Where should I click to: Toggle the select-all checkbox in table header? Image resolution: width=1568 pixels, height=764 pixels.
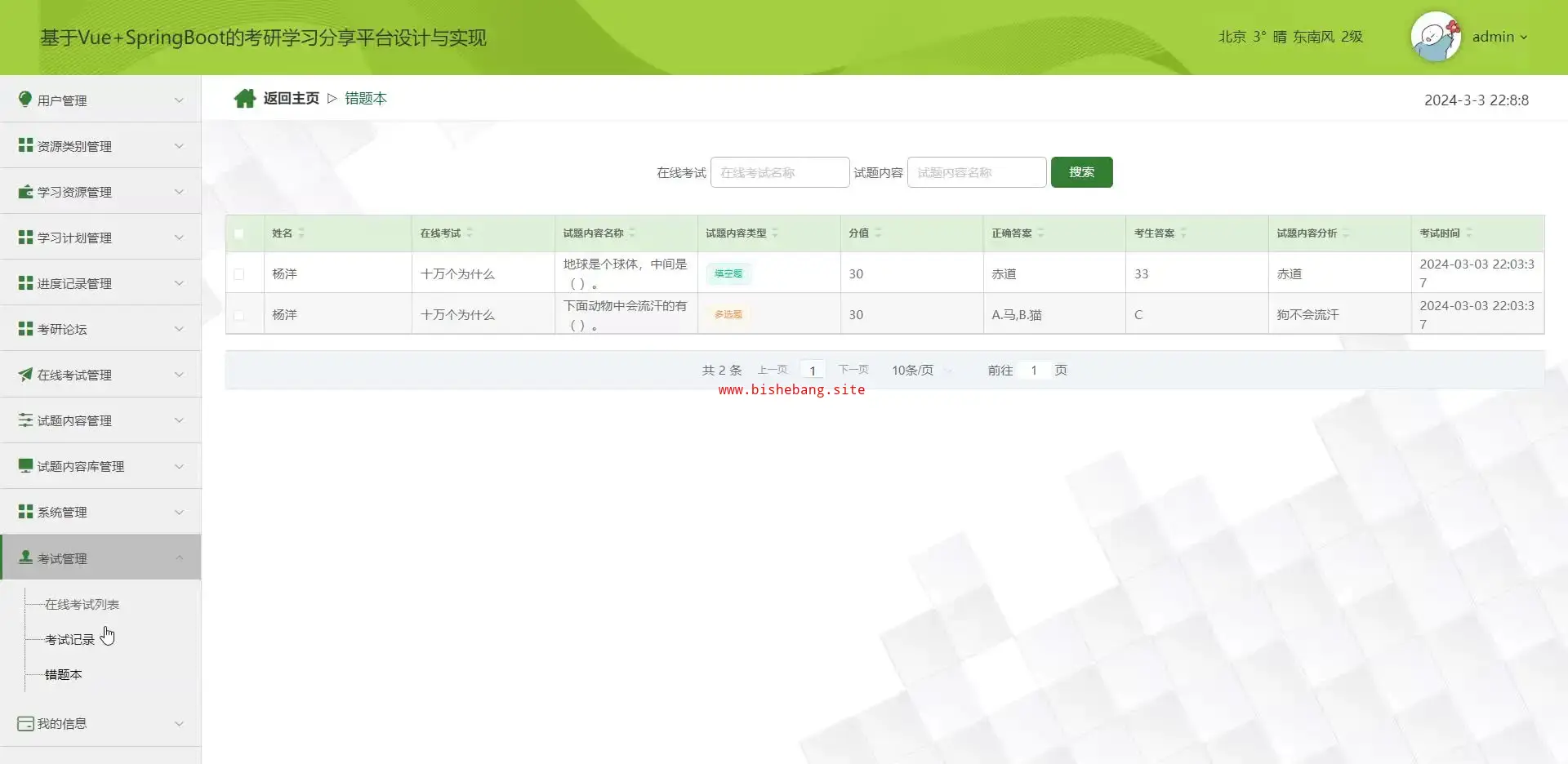[238, 233]
